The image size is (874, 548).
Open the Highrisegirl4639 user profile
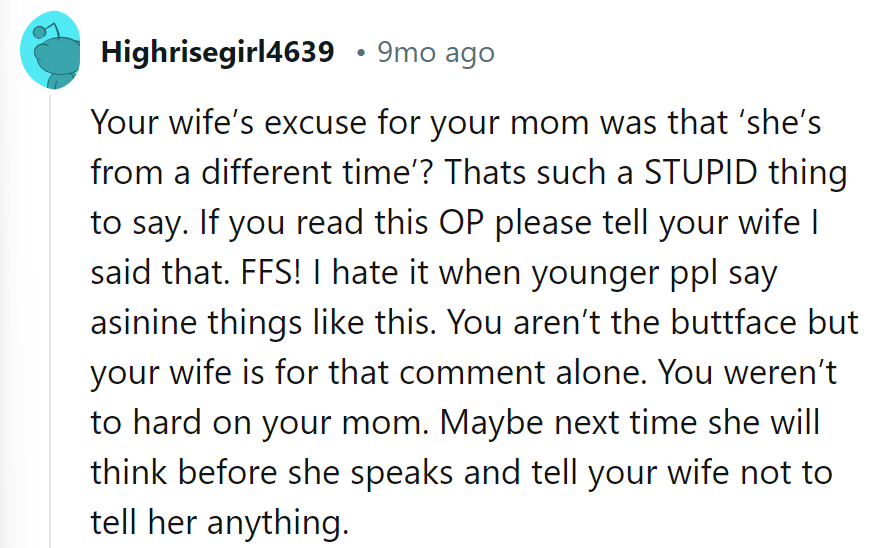pyautogui.click(x=217, y=52)
